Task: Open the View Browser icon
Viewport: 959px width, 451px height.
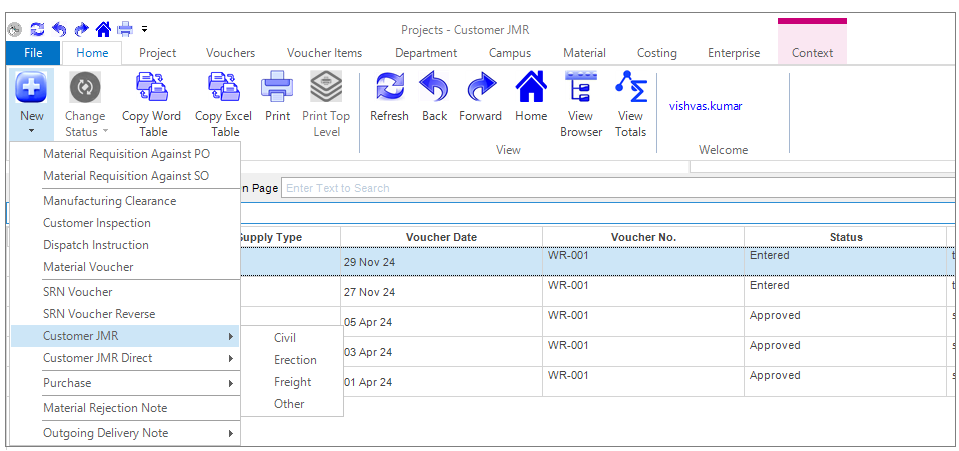Action: tap(581, 89)
